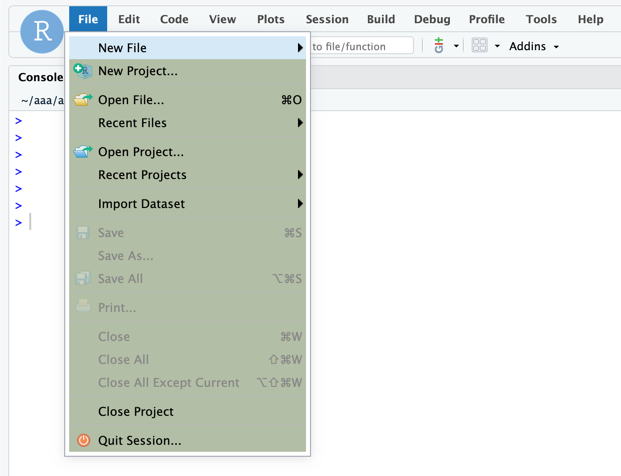
Task: Select Open Project... menu entry
Action: point(187,152)
